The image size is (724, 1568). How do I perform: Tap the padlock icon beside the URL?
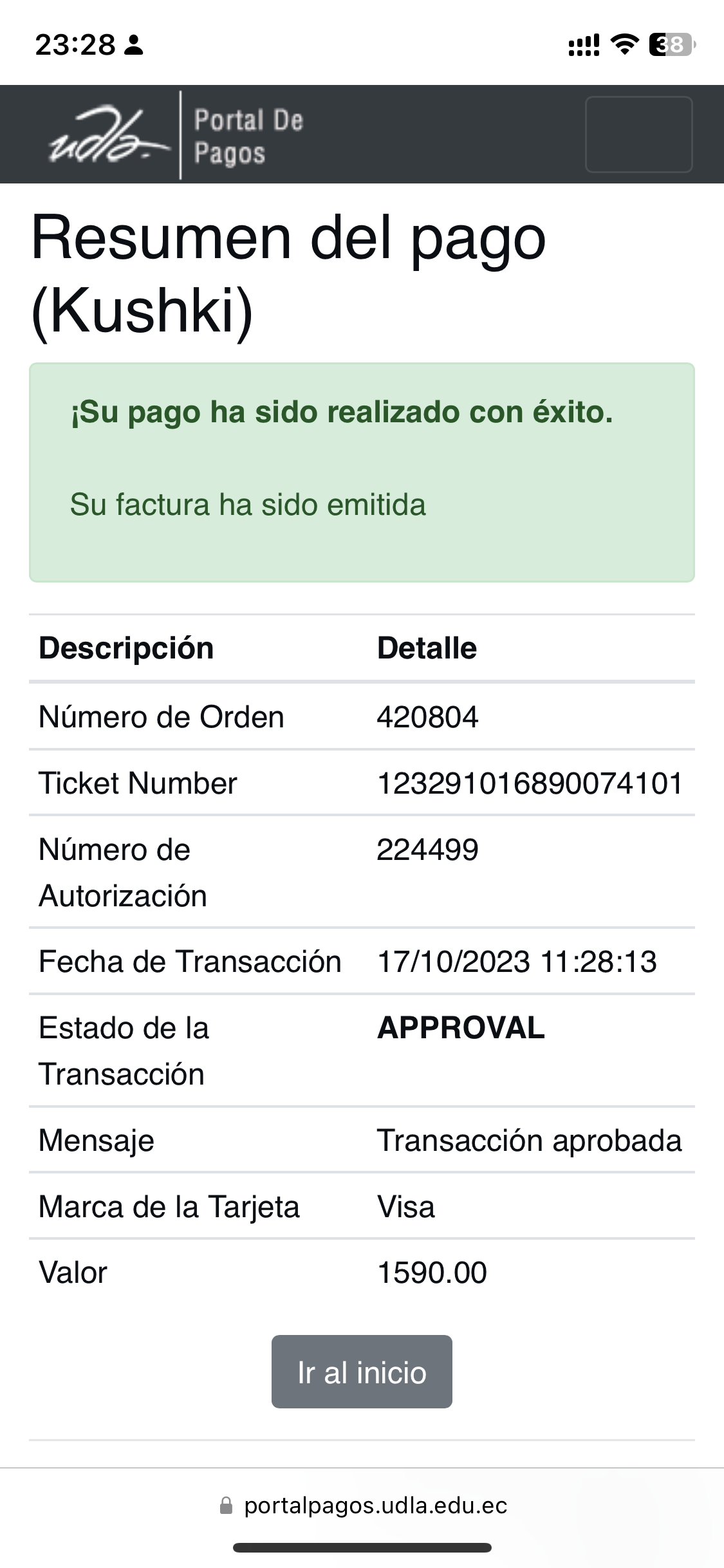click(226, 1506)
